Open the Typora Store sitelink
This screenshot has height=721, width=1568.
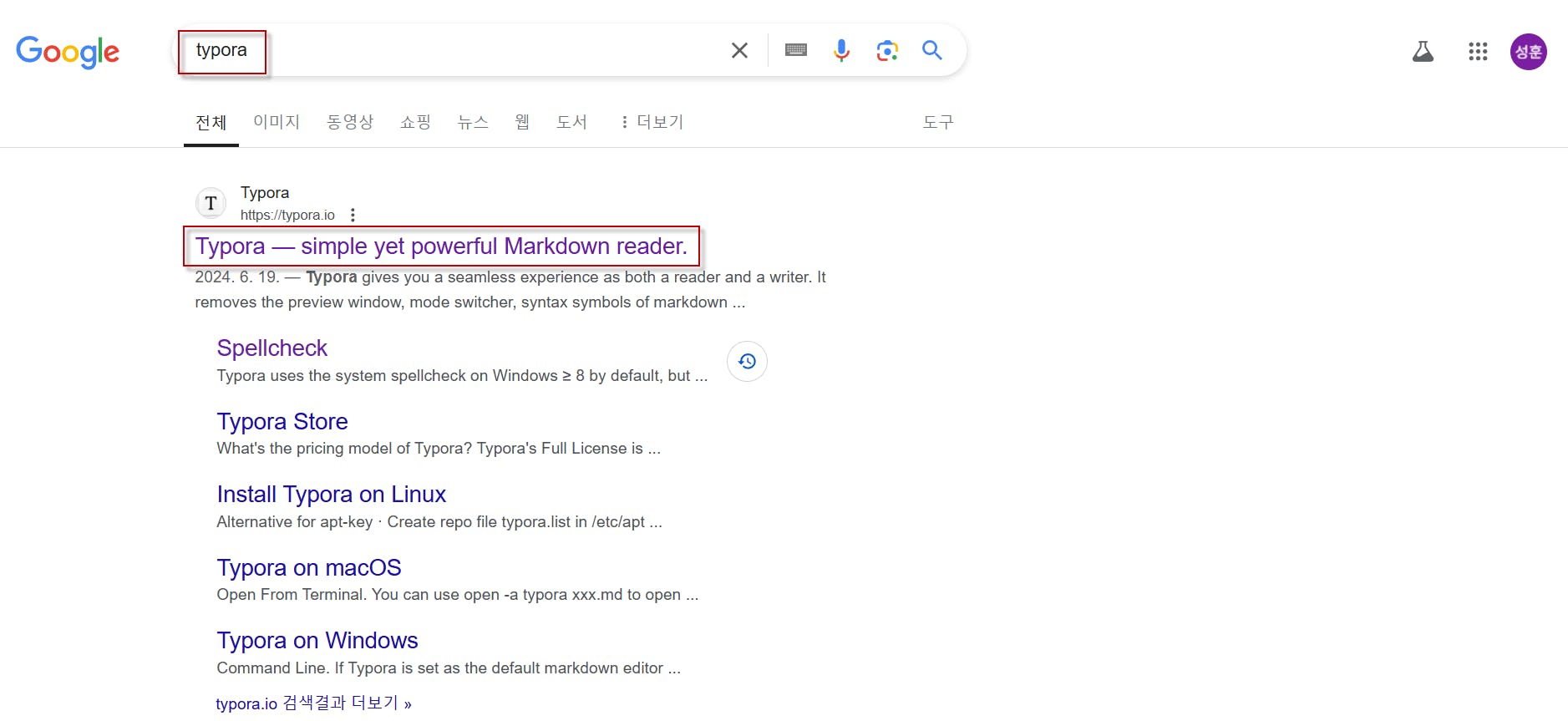tap(282, 422)
